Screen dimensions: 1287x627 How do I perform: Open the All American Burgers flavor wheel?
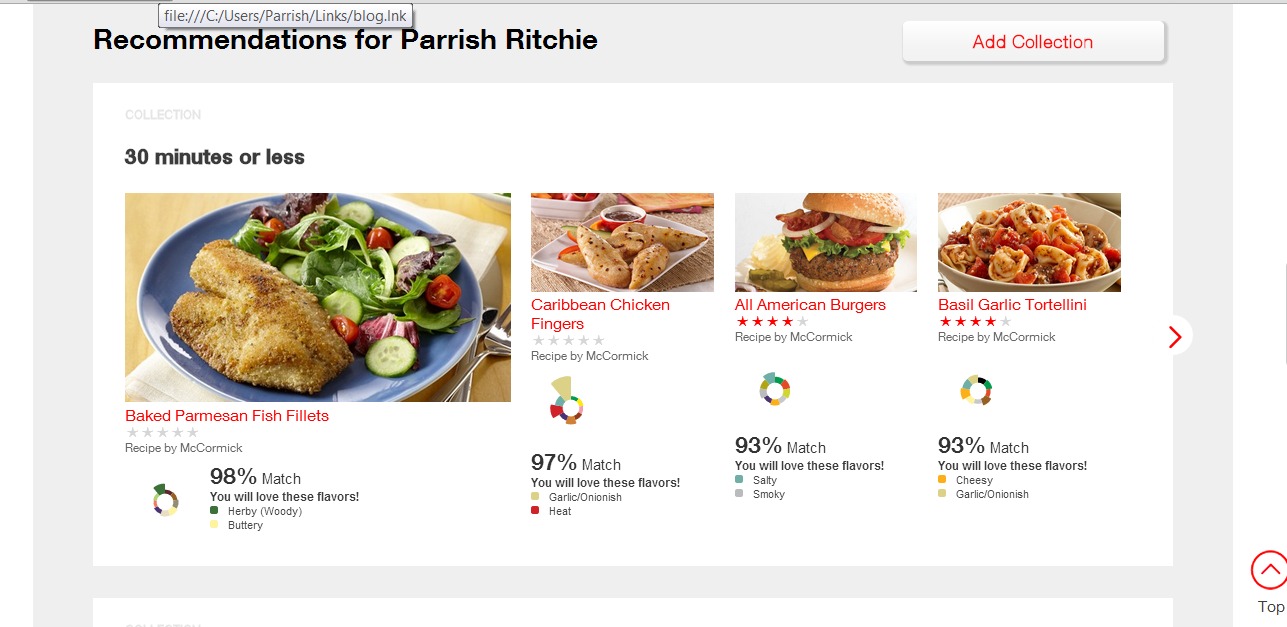[775, 389]
